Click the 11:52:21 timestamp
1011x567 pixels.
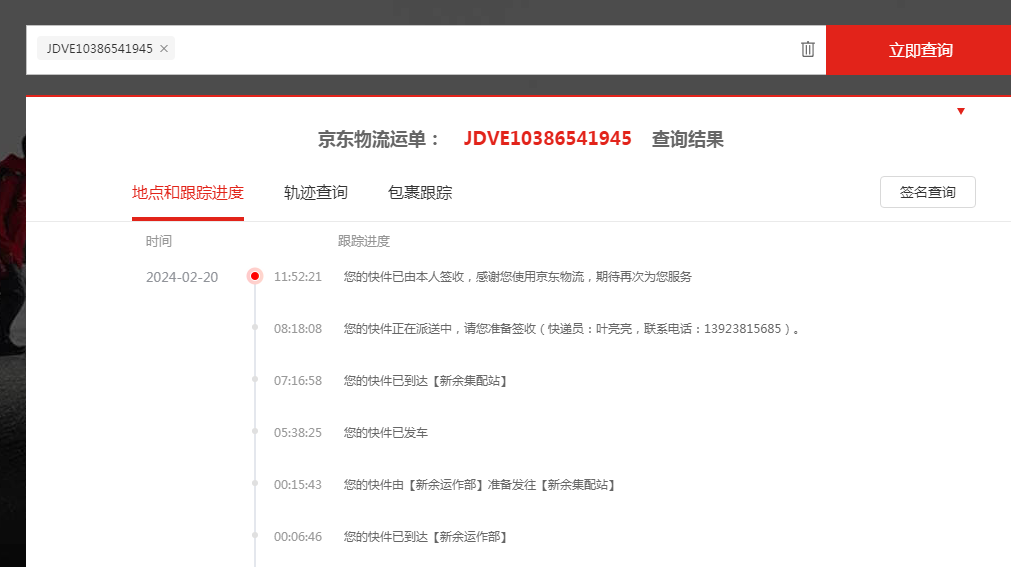pyautogui.click(x=298, y=277)
